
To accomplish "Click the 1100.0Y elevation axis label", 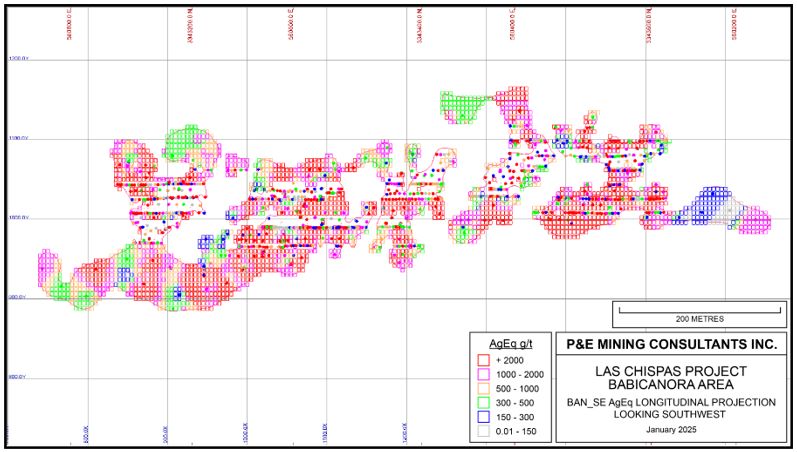I will (18, 138).
